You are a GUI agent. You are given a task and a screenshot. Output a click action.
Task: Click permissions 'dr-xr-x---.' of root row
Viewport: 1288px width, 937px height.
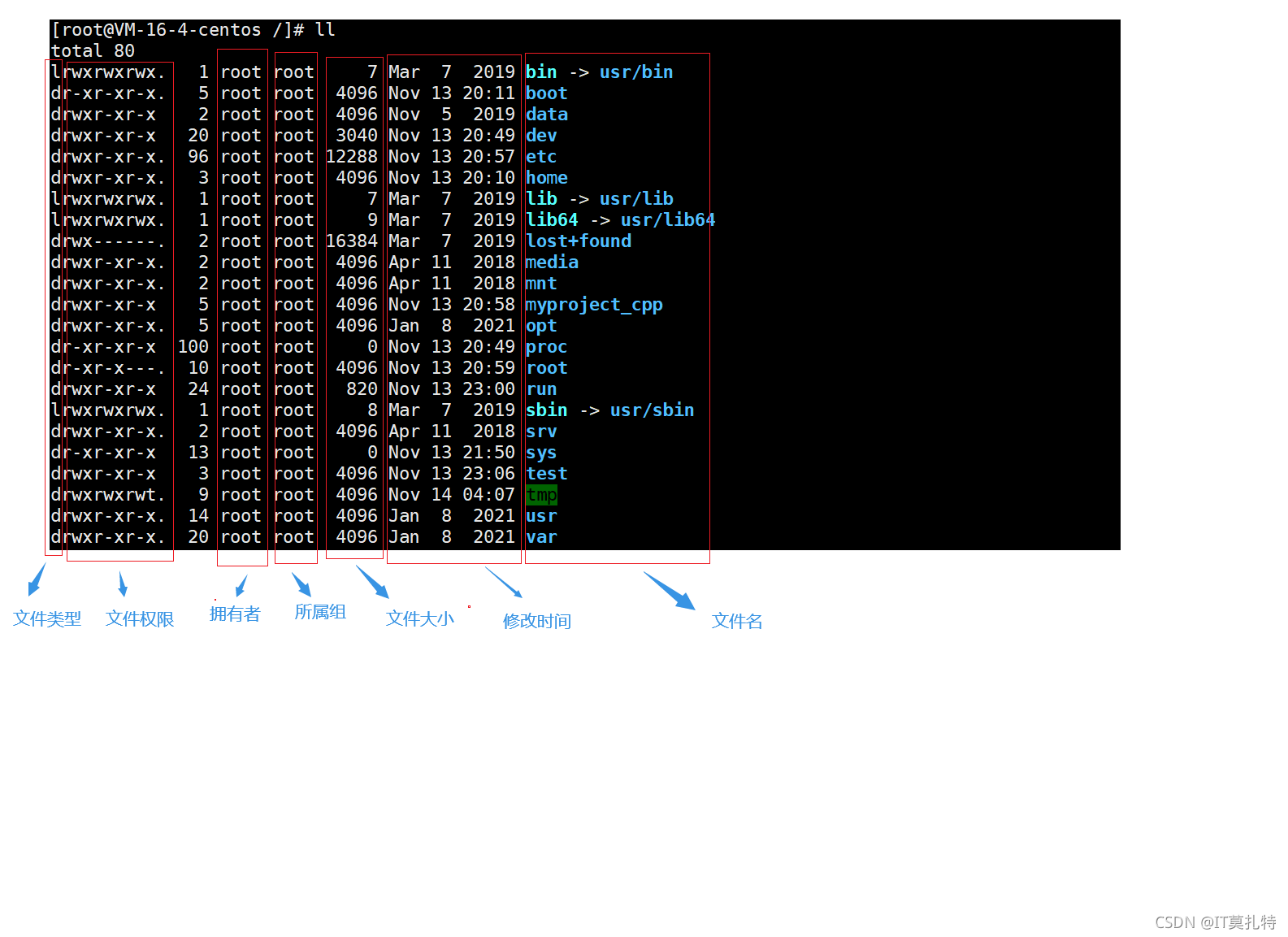108,368
